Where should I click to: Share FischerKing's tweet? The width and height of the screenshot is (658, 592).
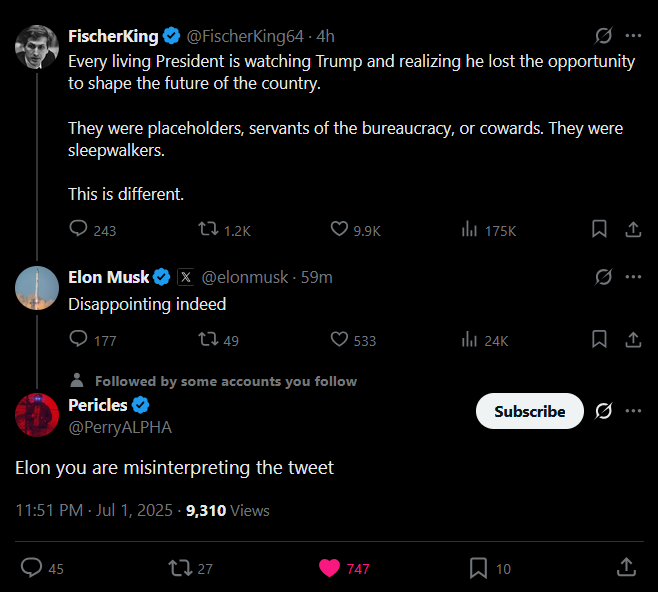[633, 229]
